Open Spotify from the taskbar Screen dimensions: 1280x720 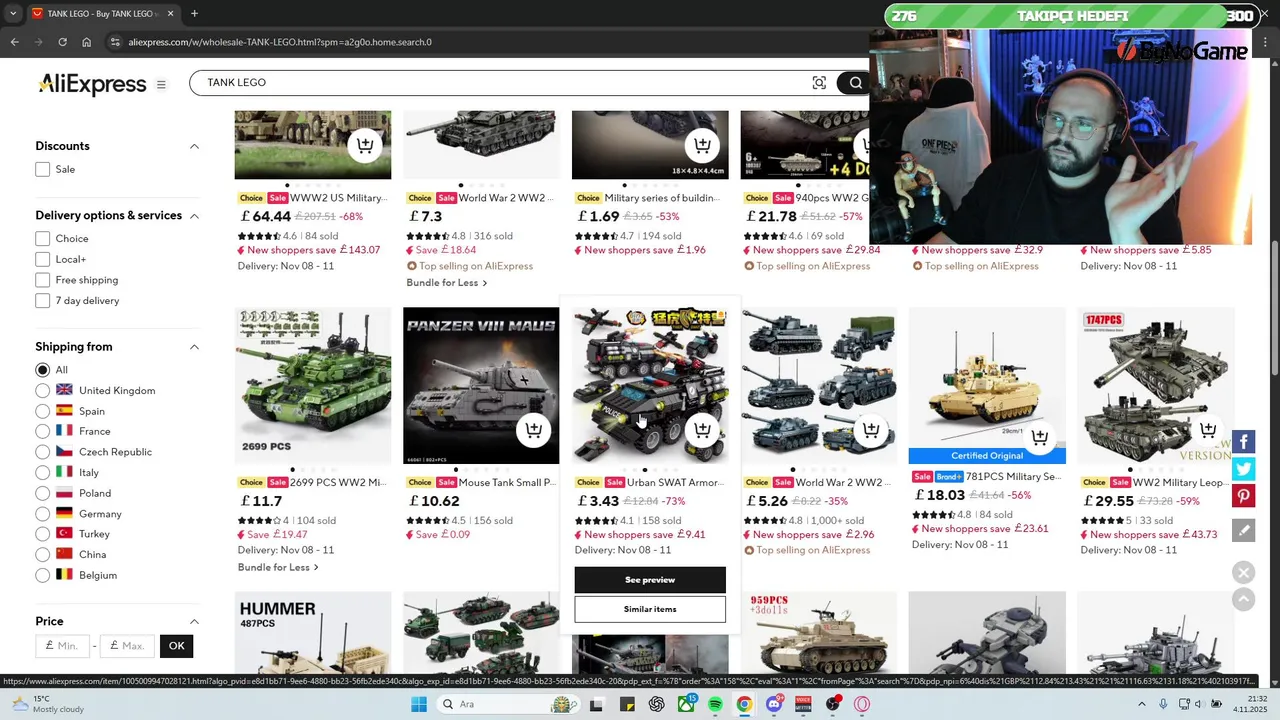[715, 704]
